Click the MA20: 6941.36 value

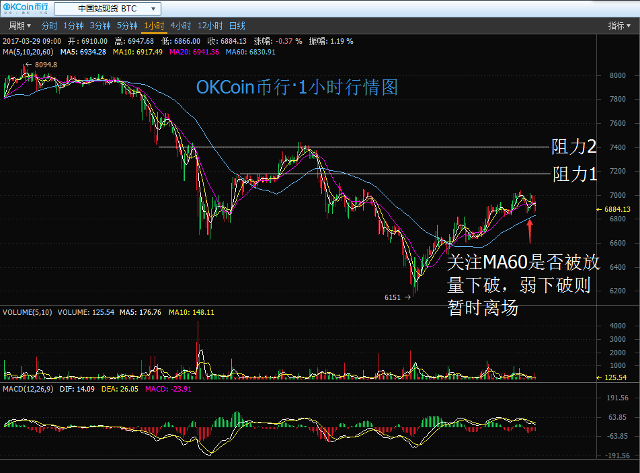point(194,52)
